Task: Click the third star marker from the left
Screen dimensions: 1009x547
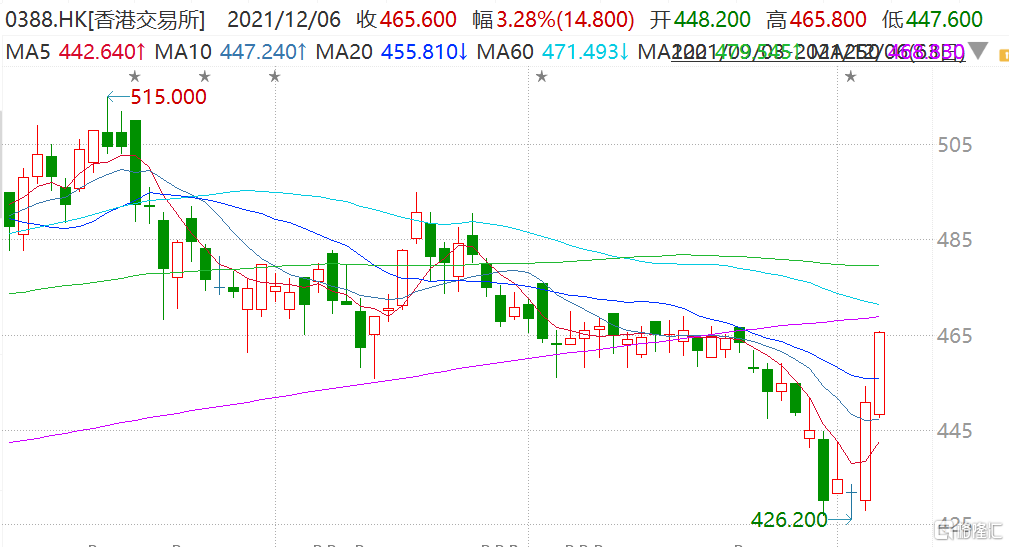Action: coord(273,76)
